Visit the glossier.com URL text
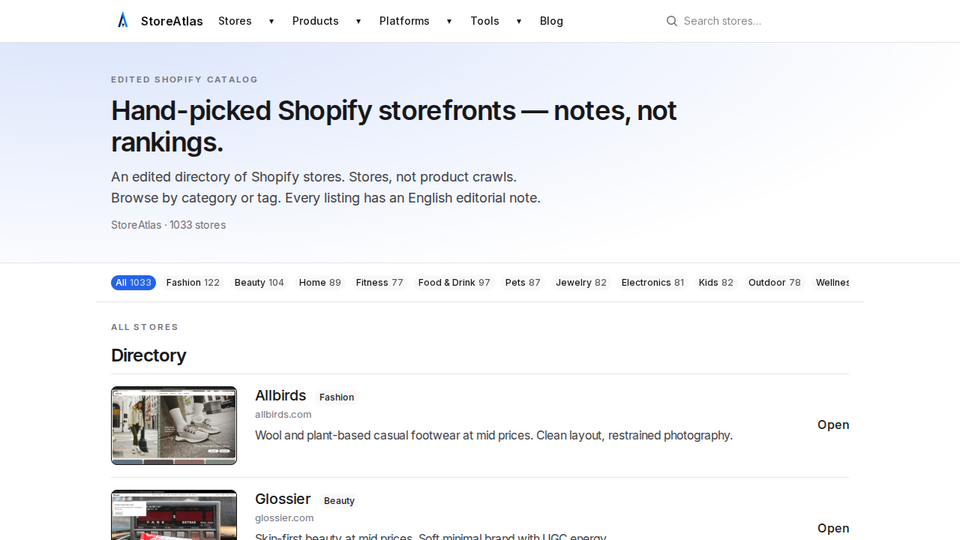 click(284, 518)
